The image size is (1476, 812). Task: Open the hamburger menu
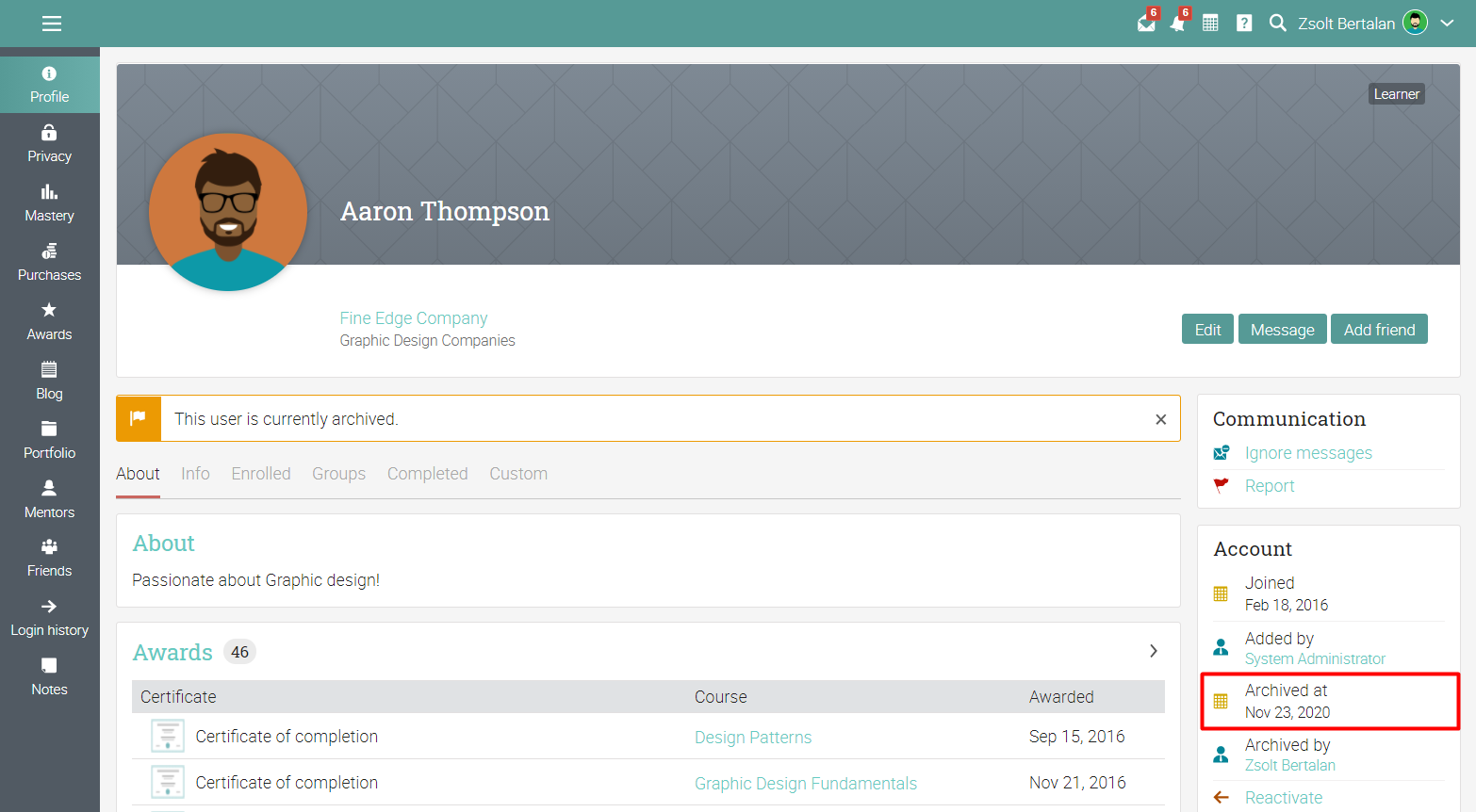[x=52, y=24]
